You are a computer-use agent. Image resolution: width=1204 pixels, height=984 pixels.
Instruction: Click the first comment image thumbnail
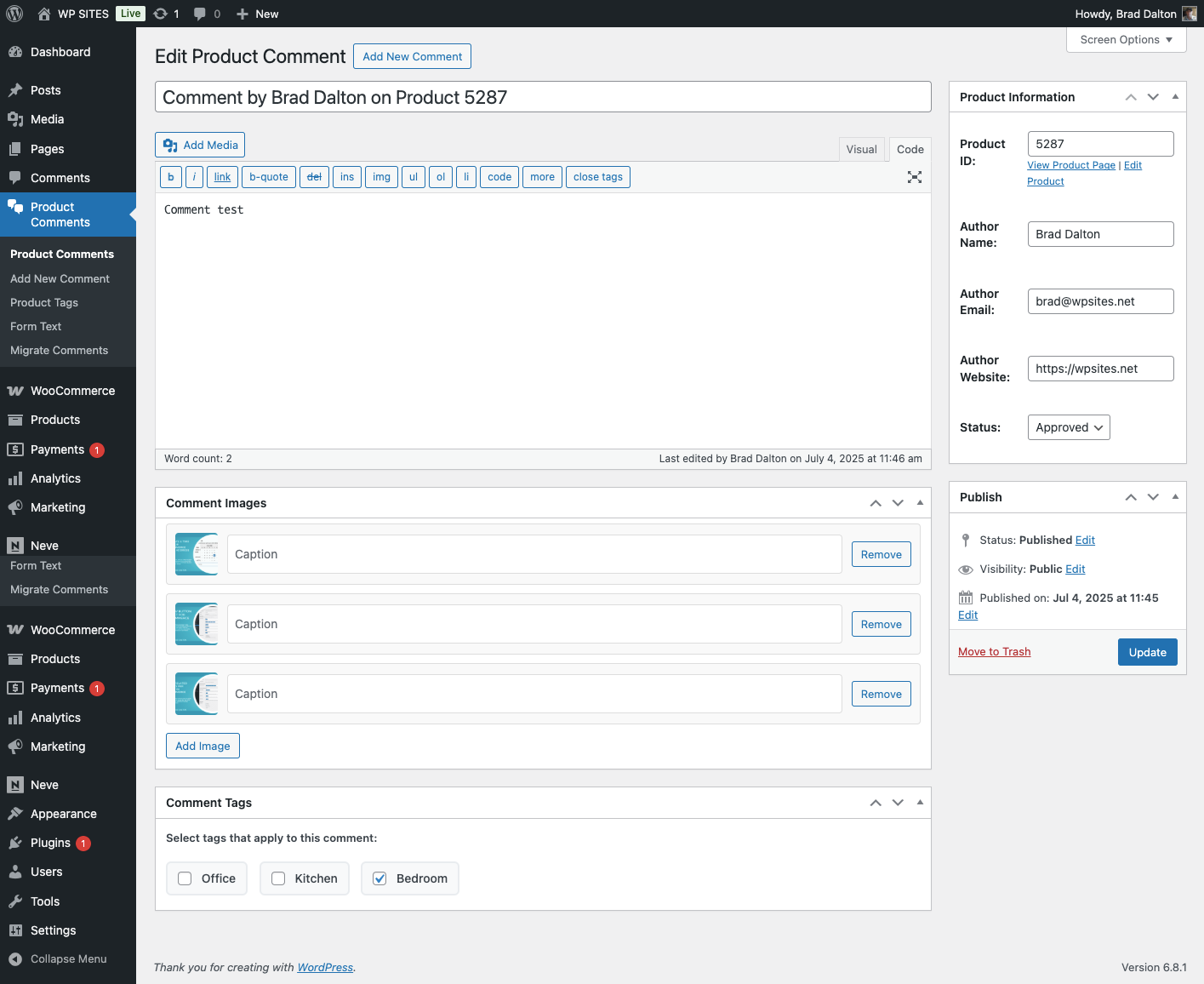197,554
